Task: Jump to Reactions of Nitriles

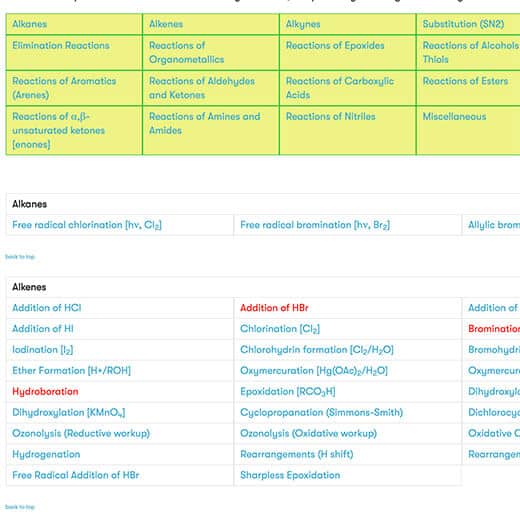Action: click(331, 116)
